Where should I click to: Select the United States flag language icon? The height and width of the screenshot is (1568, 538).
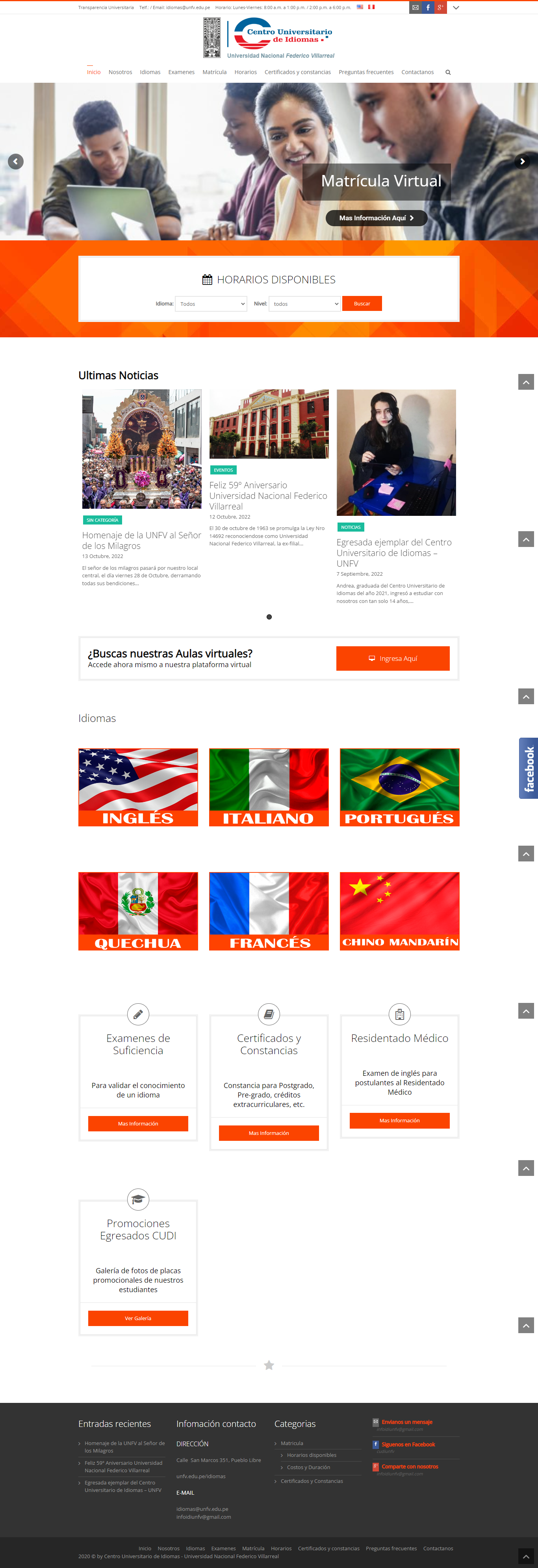pyautogui.click(x=360, y=7)
